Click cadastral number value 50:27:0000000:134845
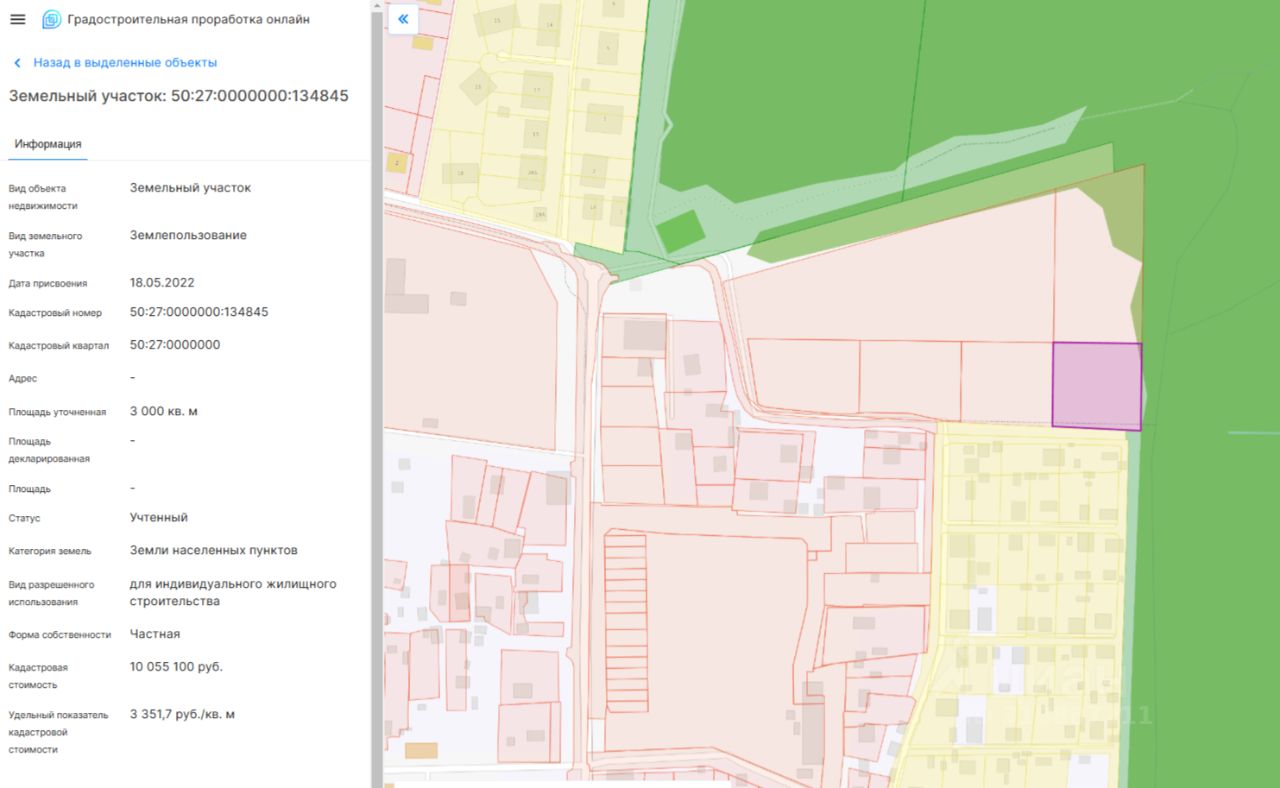The image size is (1280, 788). click(x=199, y=312)
